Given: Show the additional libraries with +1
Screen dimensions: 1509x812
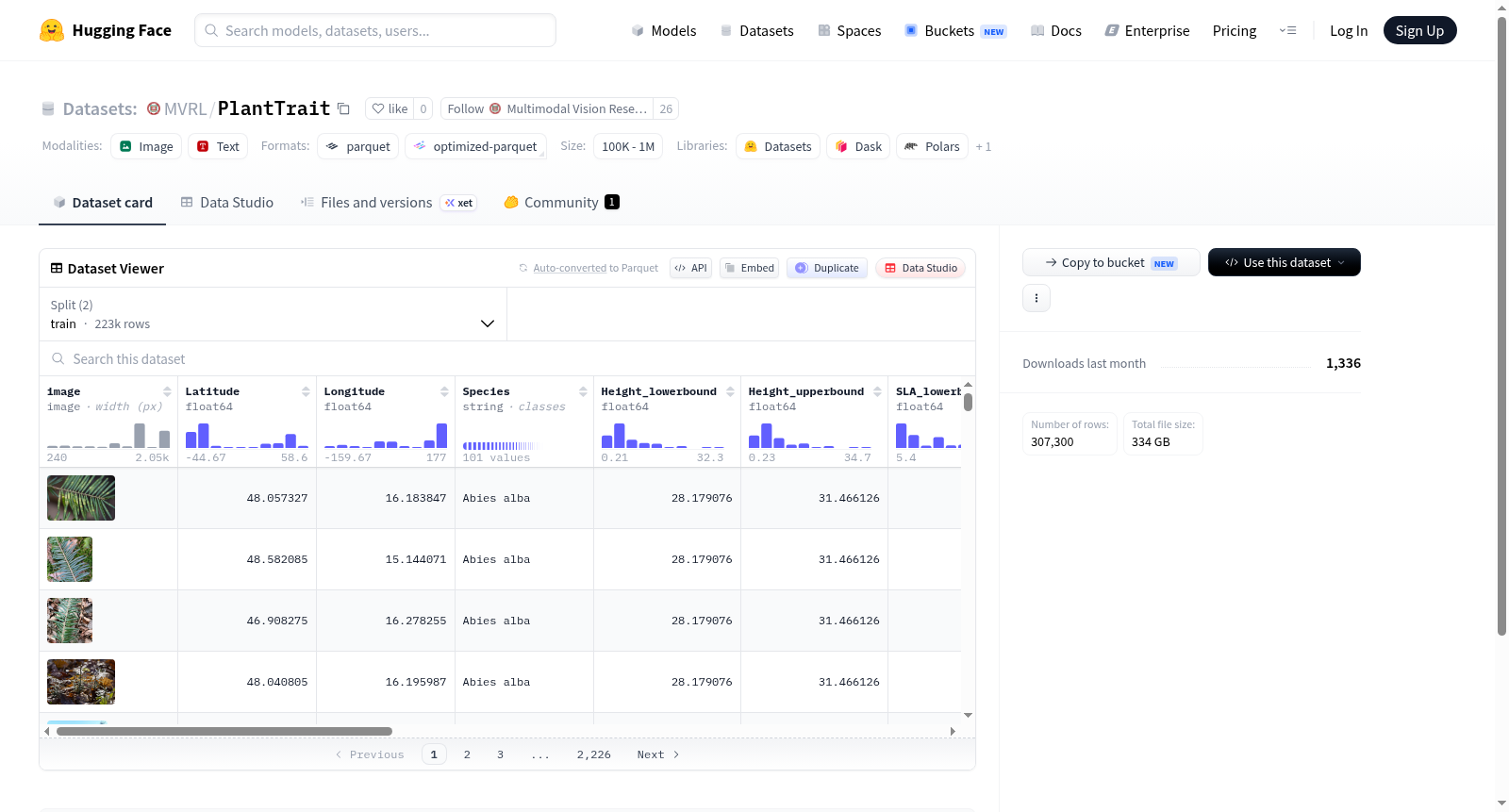Looking at the screenshot, I should tap(983, 147).
